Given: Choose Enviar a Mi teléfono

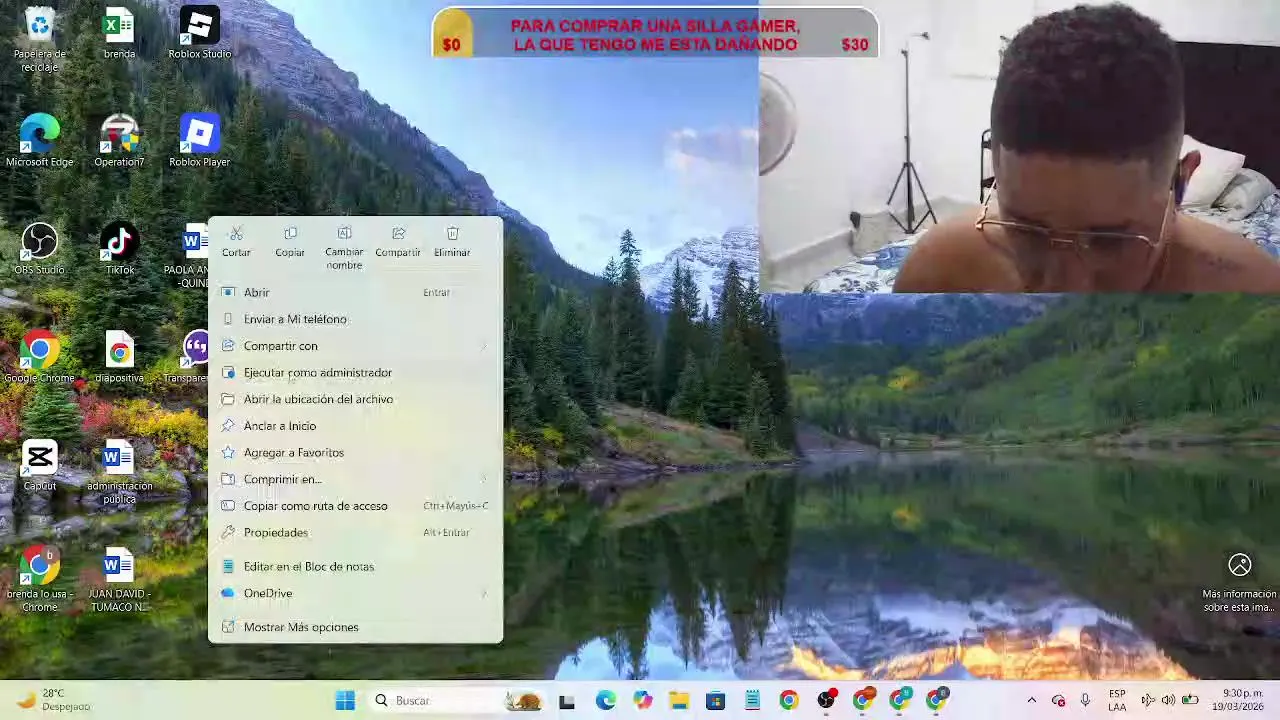Looking at the screenshot, I should [x=355, y=319].
